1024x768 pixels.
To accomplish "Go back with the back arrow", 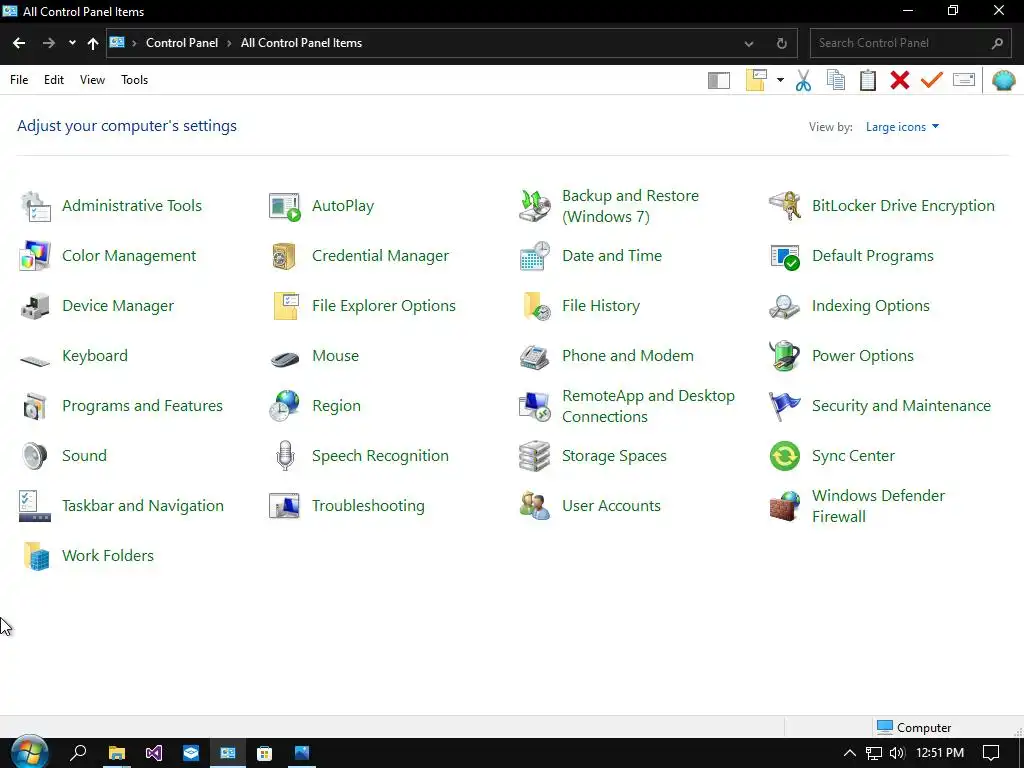I will click(19, 43).
